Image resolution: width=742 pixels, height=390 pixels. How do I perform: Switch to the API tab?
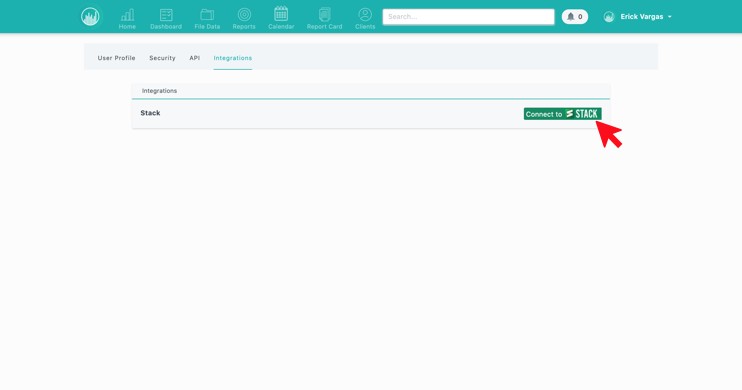(x=194, y=58)
